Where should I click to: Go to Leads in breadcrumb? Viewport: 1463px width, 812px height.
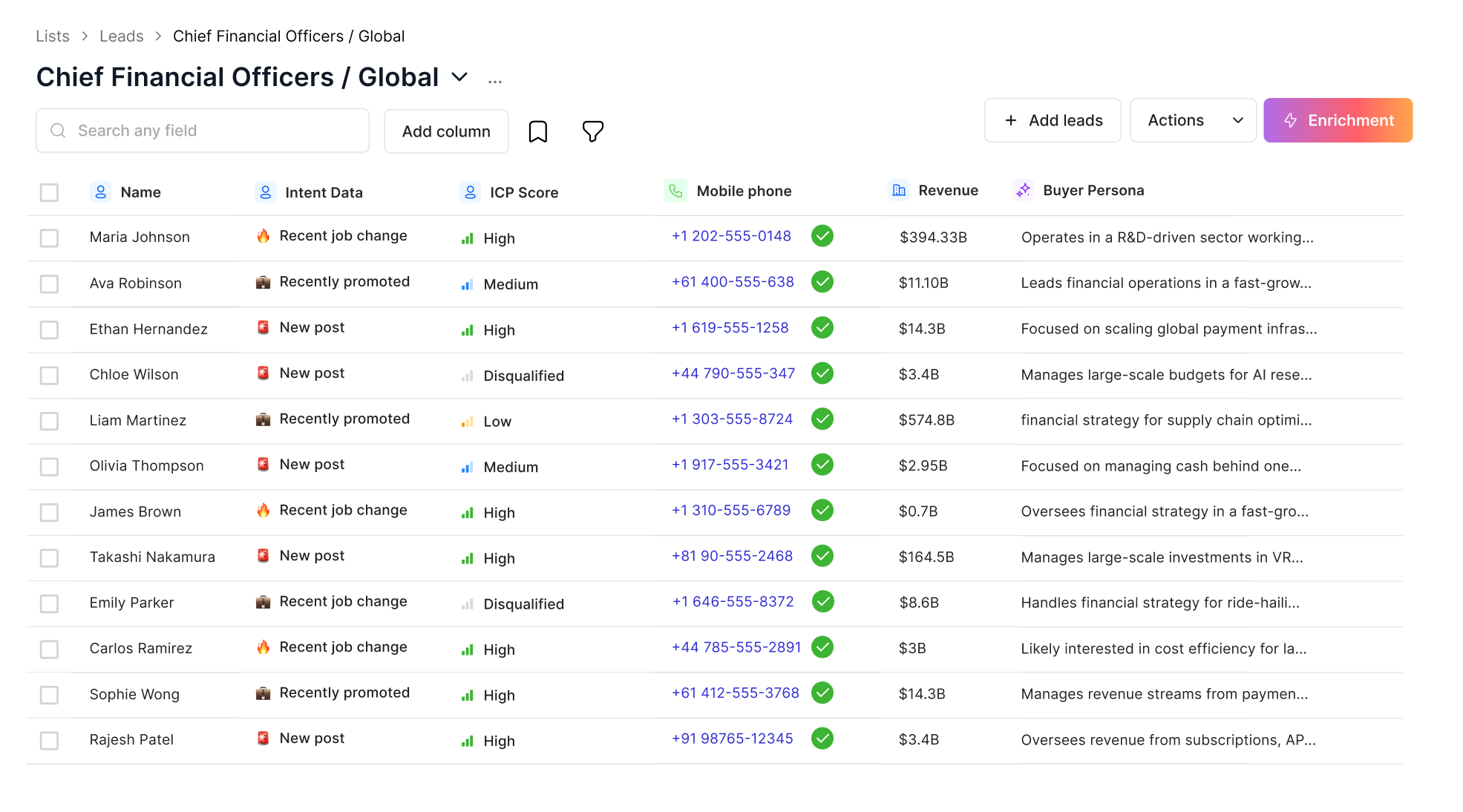pyautogui.click(x=122, y=36)
